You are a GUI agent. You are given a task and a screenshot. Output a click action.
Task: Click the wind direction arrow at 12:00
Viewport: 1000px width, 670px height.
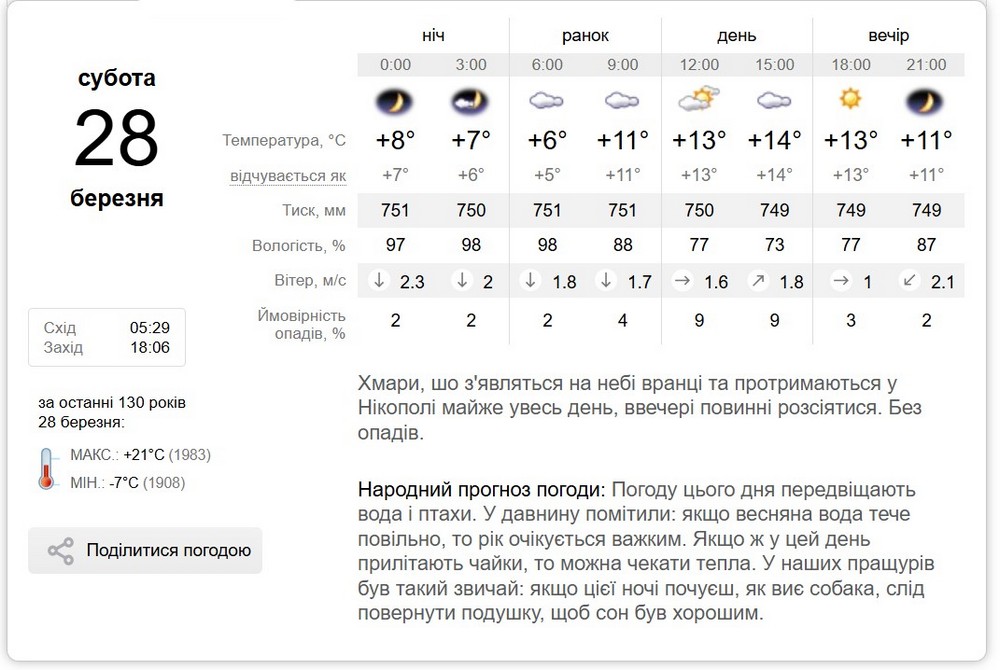680,281
